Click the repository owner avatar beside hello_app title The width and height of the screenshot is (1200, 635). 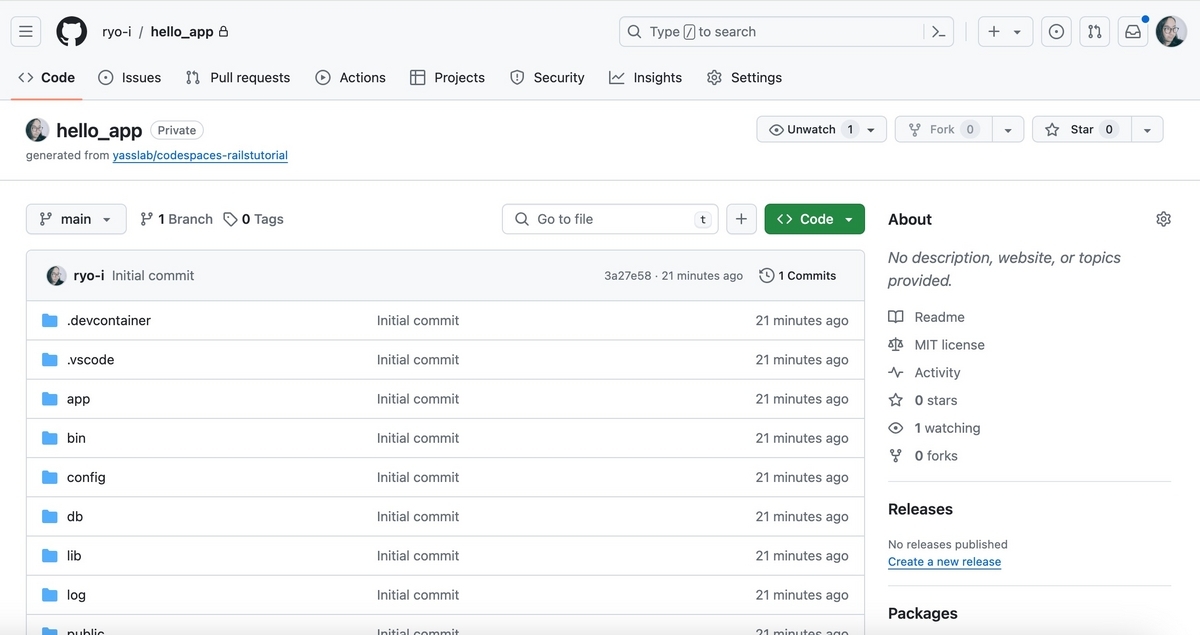[x=37, y=130]
